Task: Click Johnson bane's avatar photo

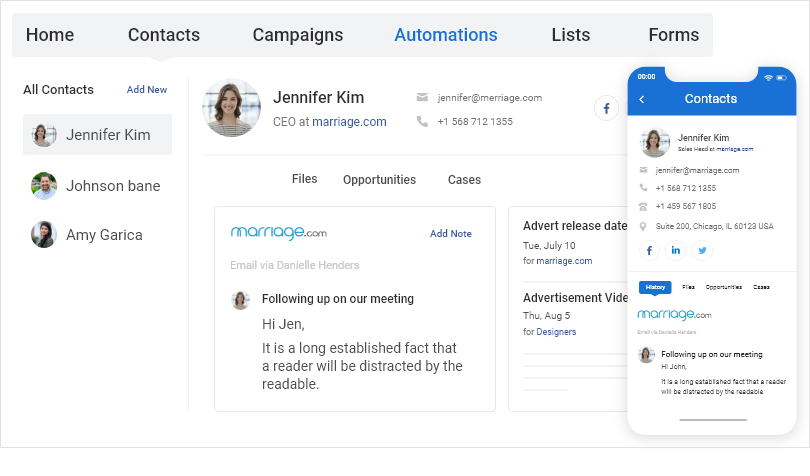Action: [44, 186]
